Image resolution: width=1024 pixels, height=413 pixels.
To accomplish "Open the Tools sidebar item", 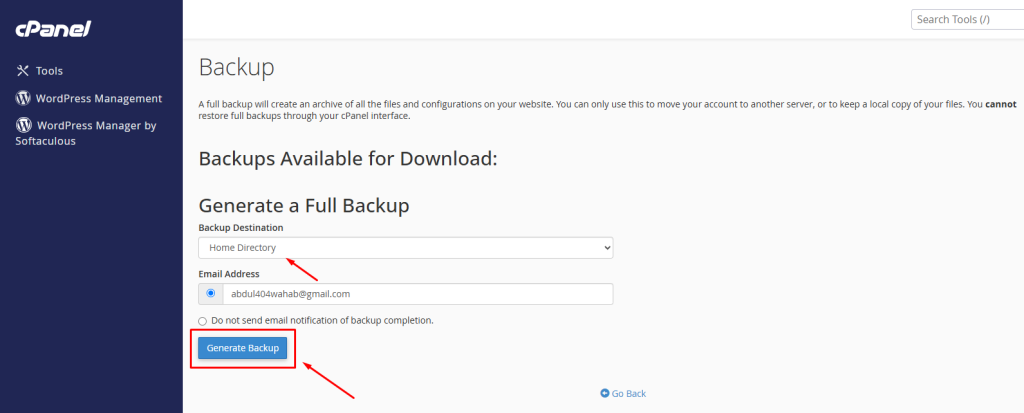I will coord(49,71).
